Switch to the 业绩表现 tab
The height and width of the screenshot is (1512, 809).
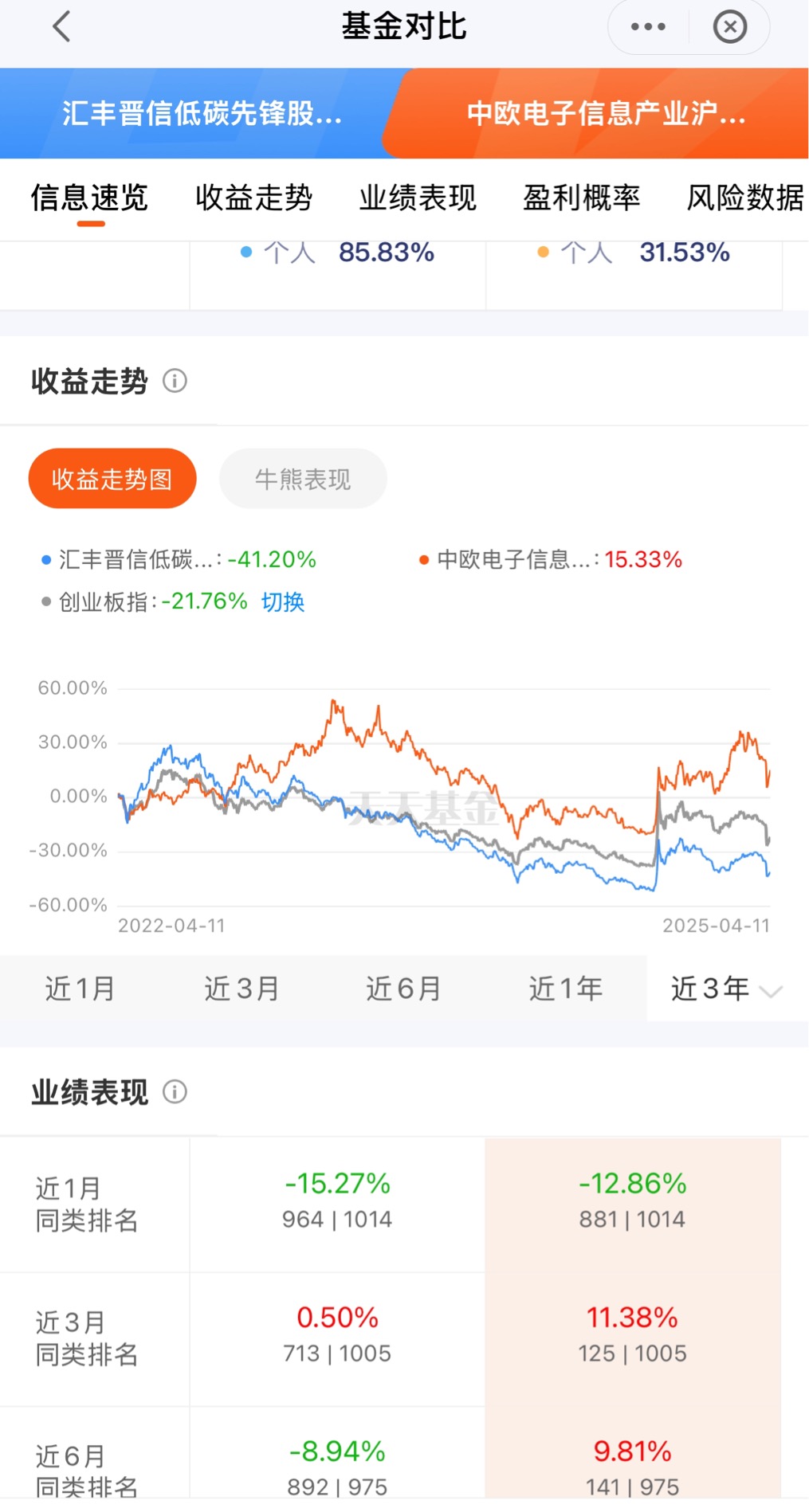(418, 198)
